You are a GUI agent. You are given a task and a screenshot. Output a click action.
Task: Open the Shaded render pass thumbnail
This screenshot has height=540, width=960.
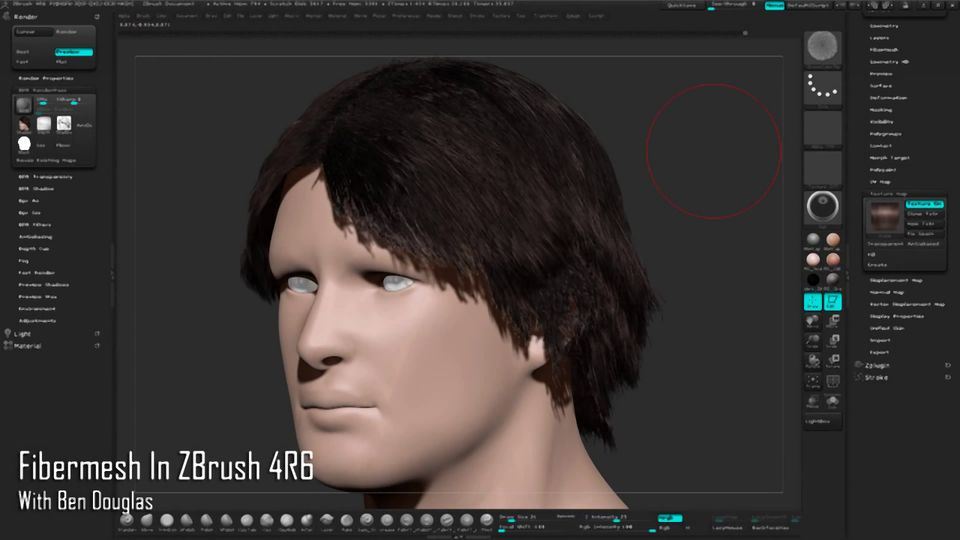point(24,126)
